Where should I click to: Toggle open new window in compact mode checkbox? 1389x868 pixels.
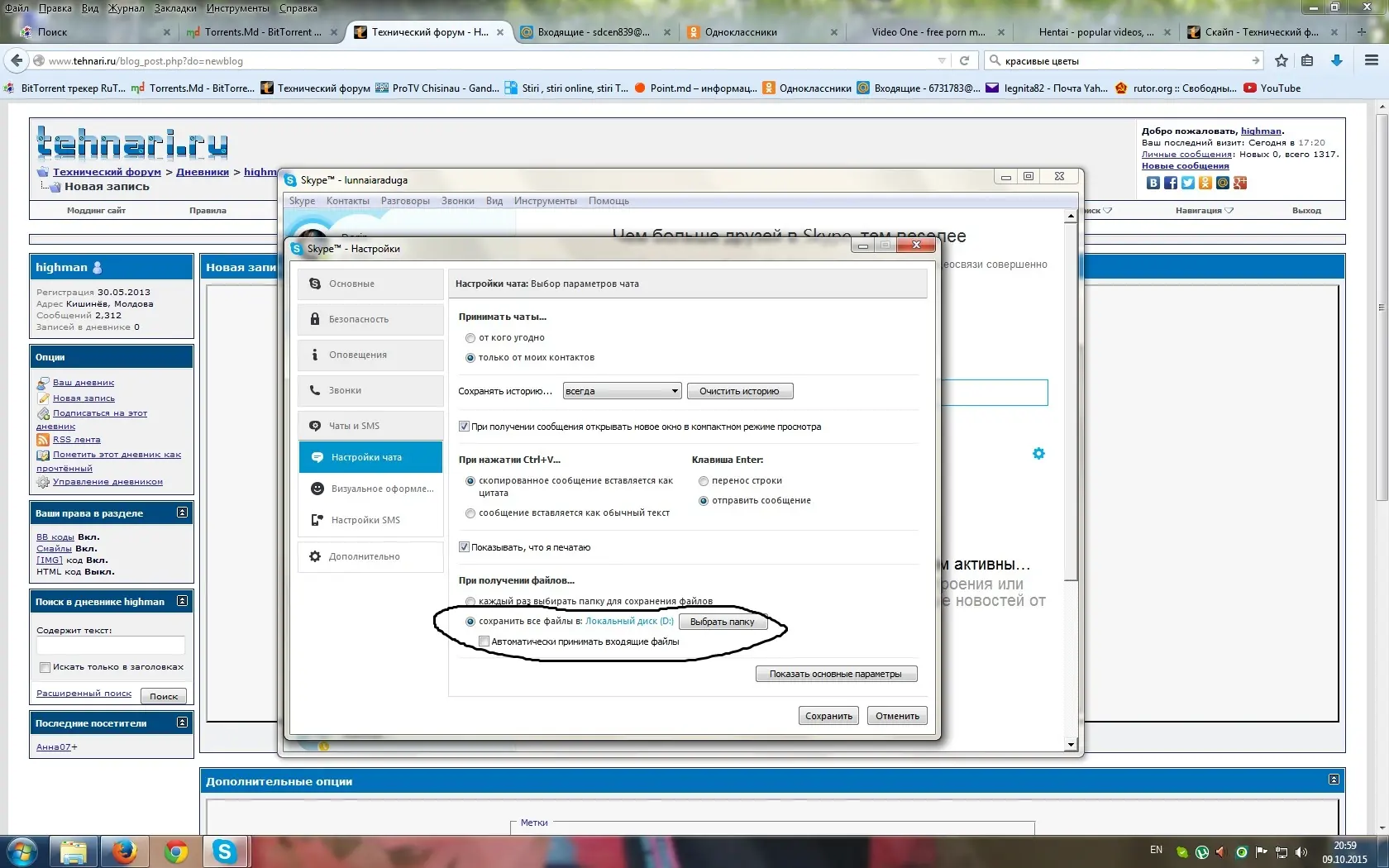[x=464, y=427]
